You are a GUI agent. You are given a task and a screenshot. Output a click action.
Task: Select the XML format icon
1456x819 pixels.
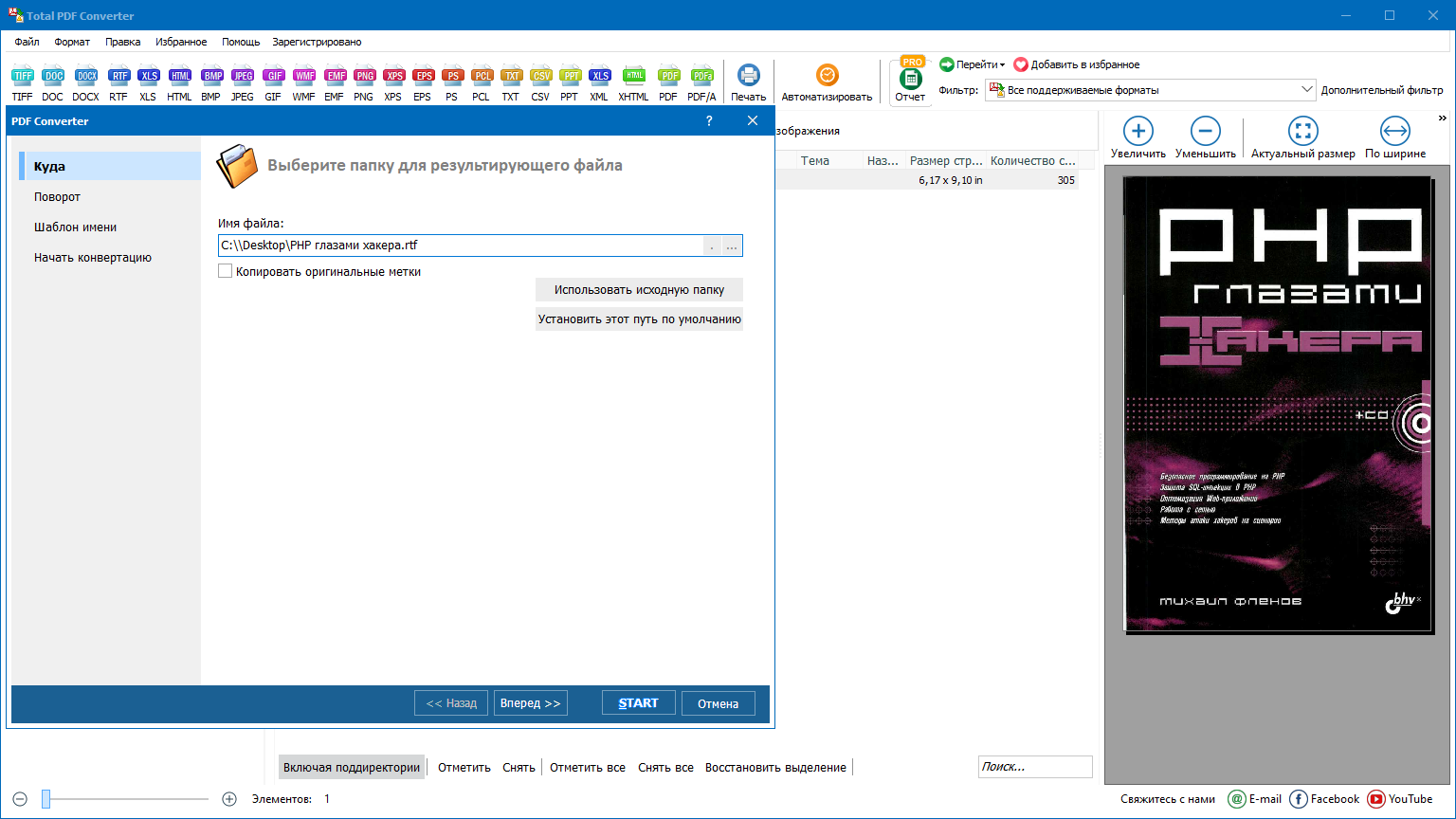(599, 76)
